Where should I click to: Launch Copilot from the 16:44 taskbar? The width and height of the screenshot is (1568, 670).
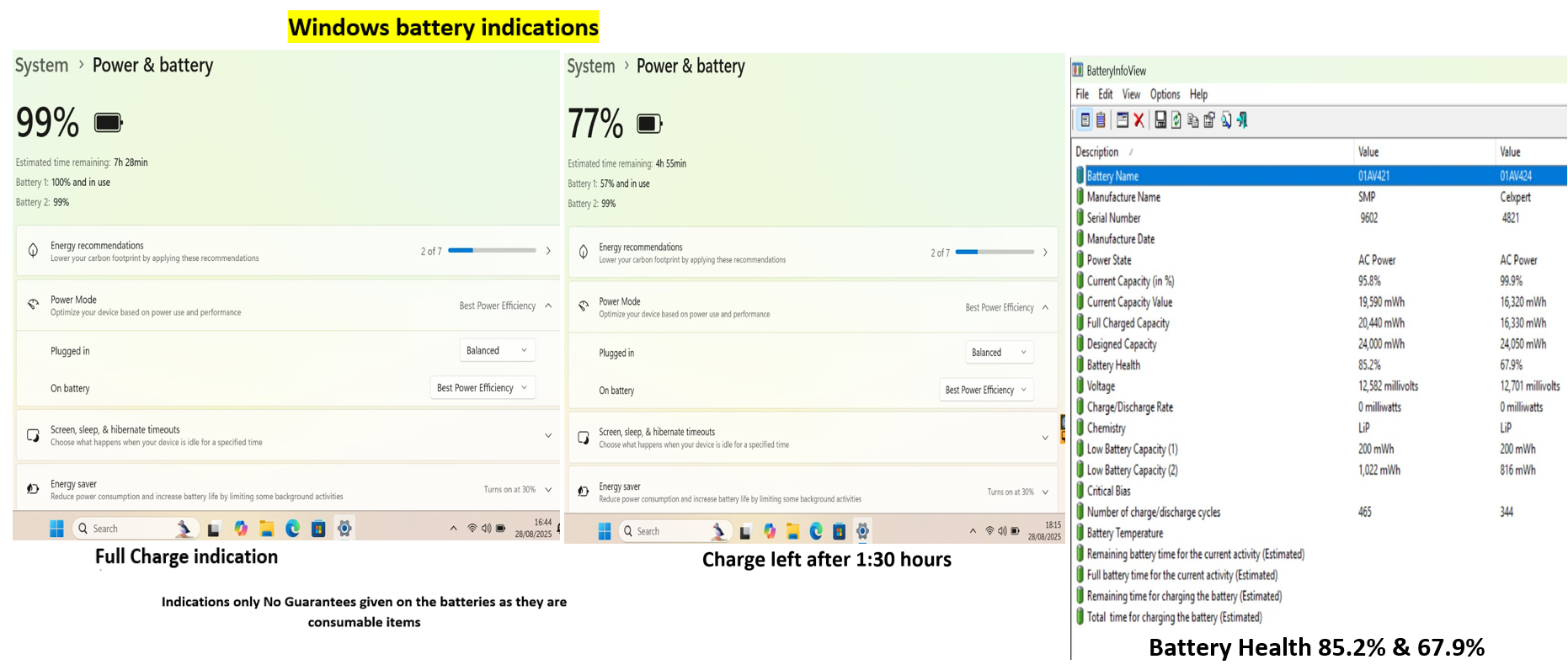[241, 529]
